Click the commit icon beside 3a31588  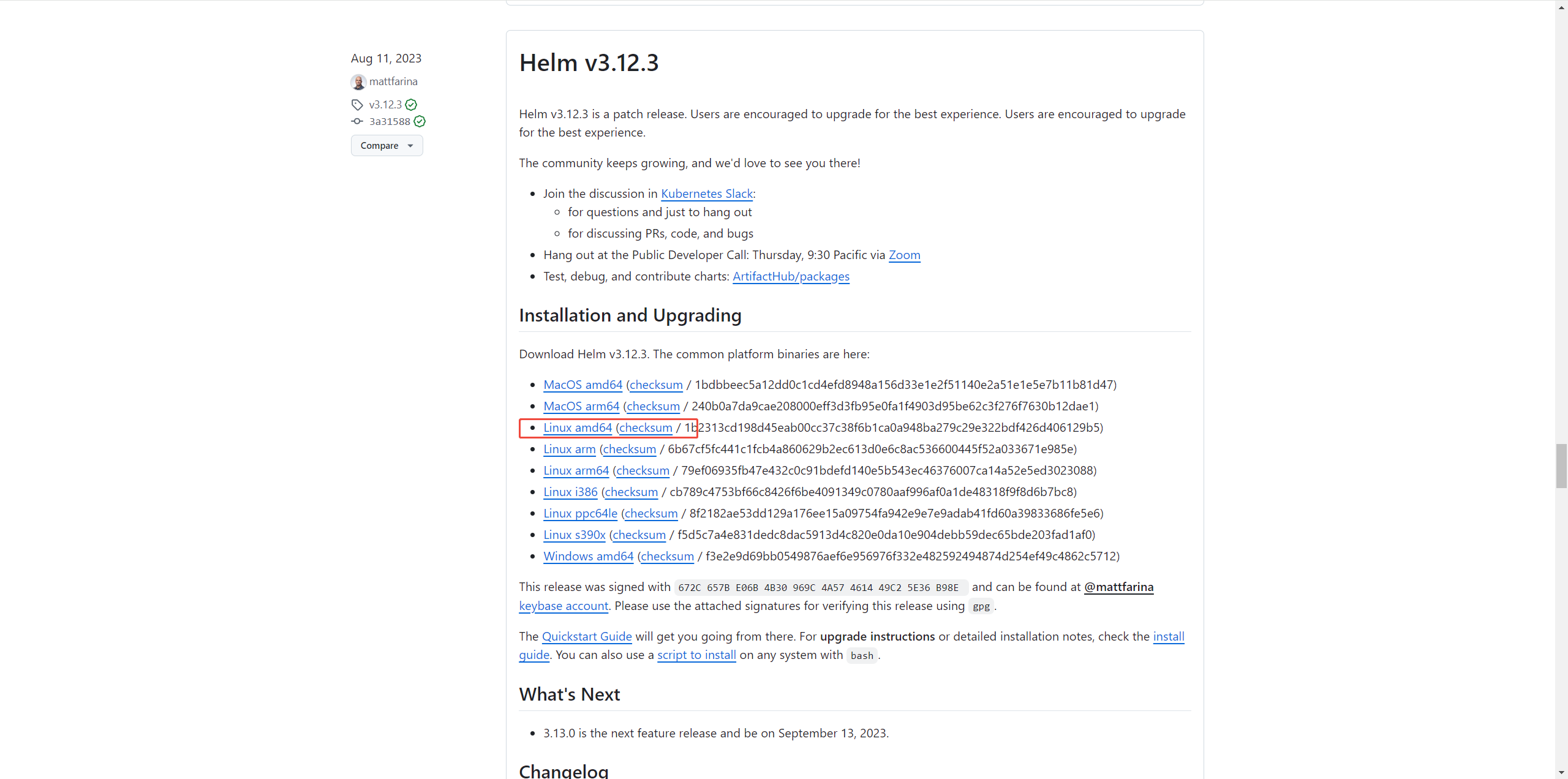[x=357, y=121]
